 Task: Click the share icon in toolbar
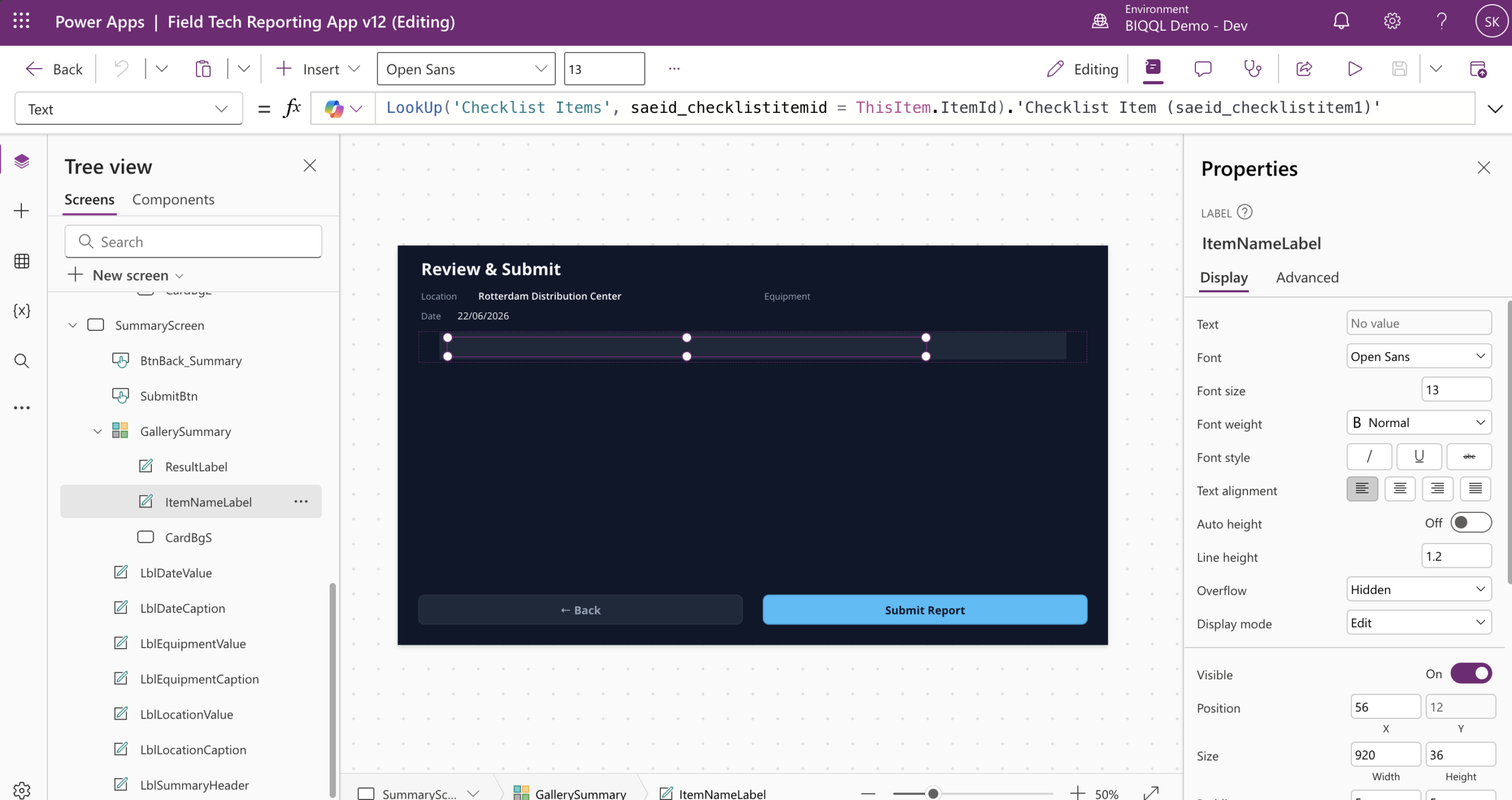1304,69
